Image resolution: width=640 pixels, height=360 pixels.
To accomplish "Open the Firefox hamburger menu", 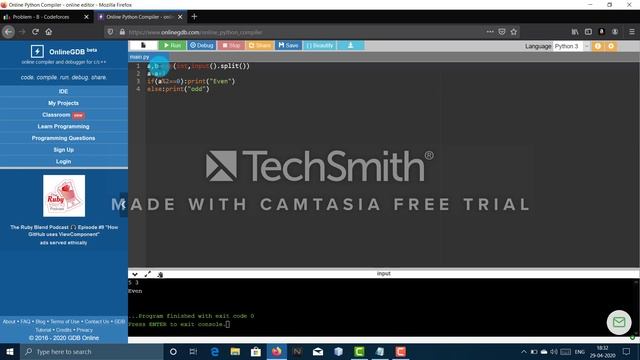I will pyautogui.click(x=632, y=32).
